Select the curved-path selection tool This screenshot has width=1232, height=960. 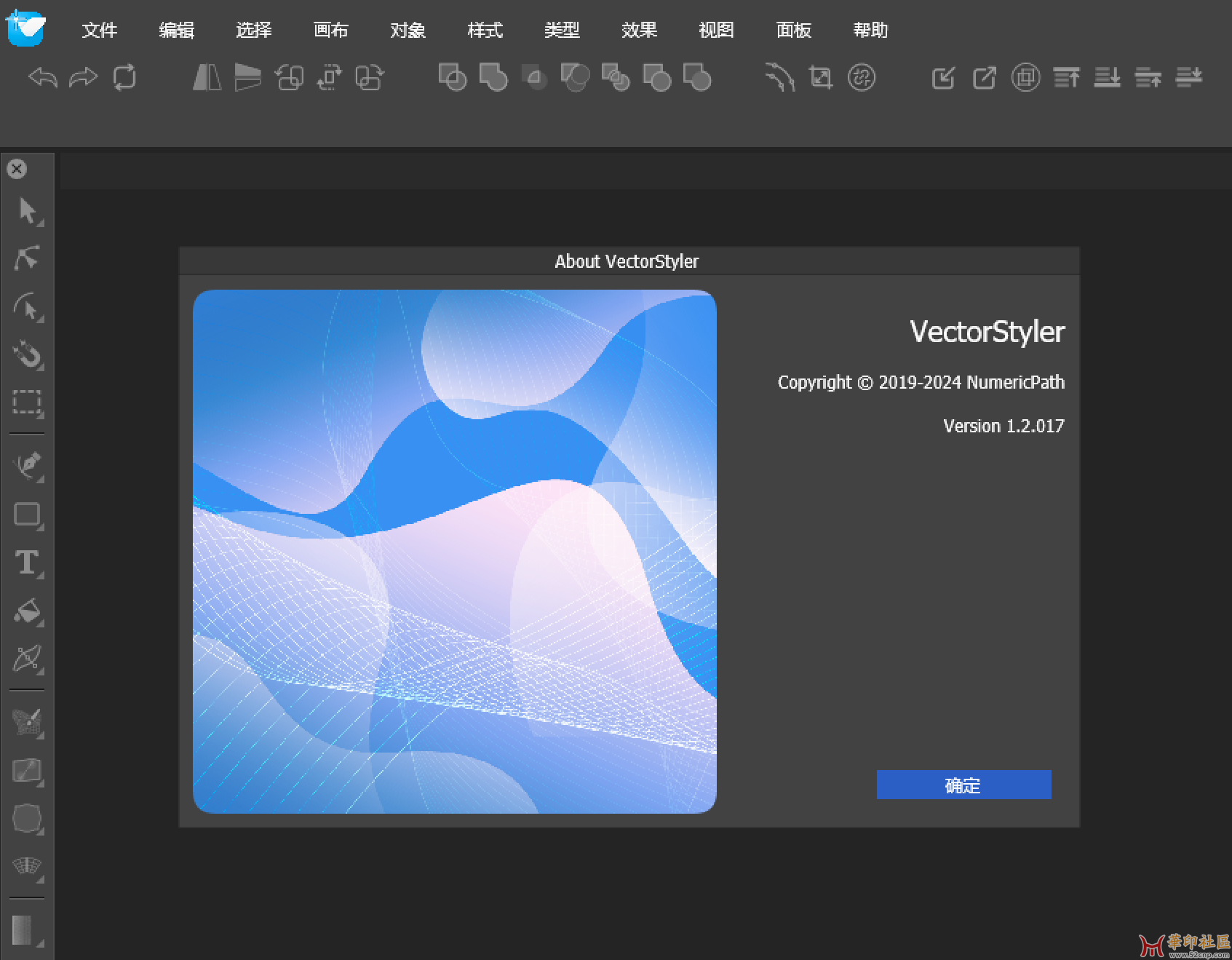[x=28, y=307]
